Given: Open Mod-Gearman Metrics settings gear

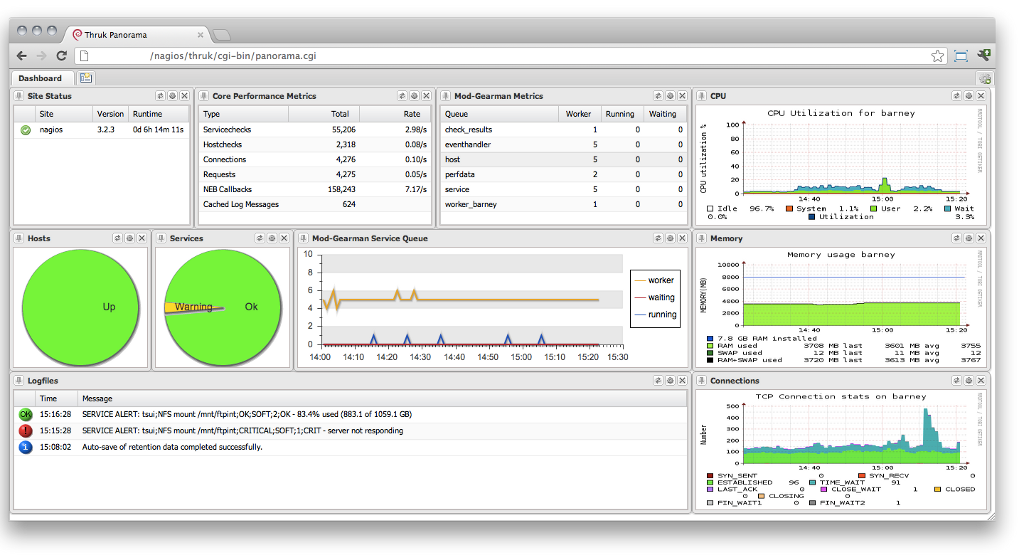Looking at the screenshot, I should (x=670, y=96).
